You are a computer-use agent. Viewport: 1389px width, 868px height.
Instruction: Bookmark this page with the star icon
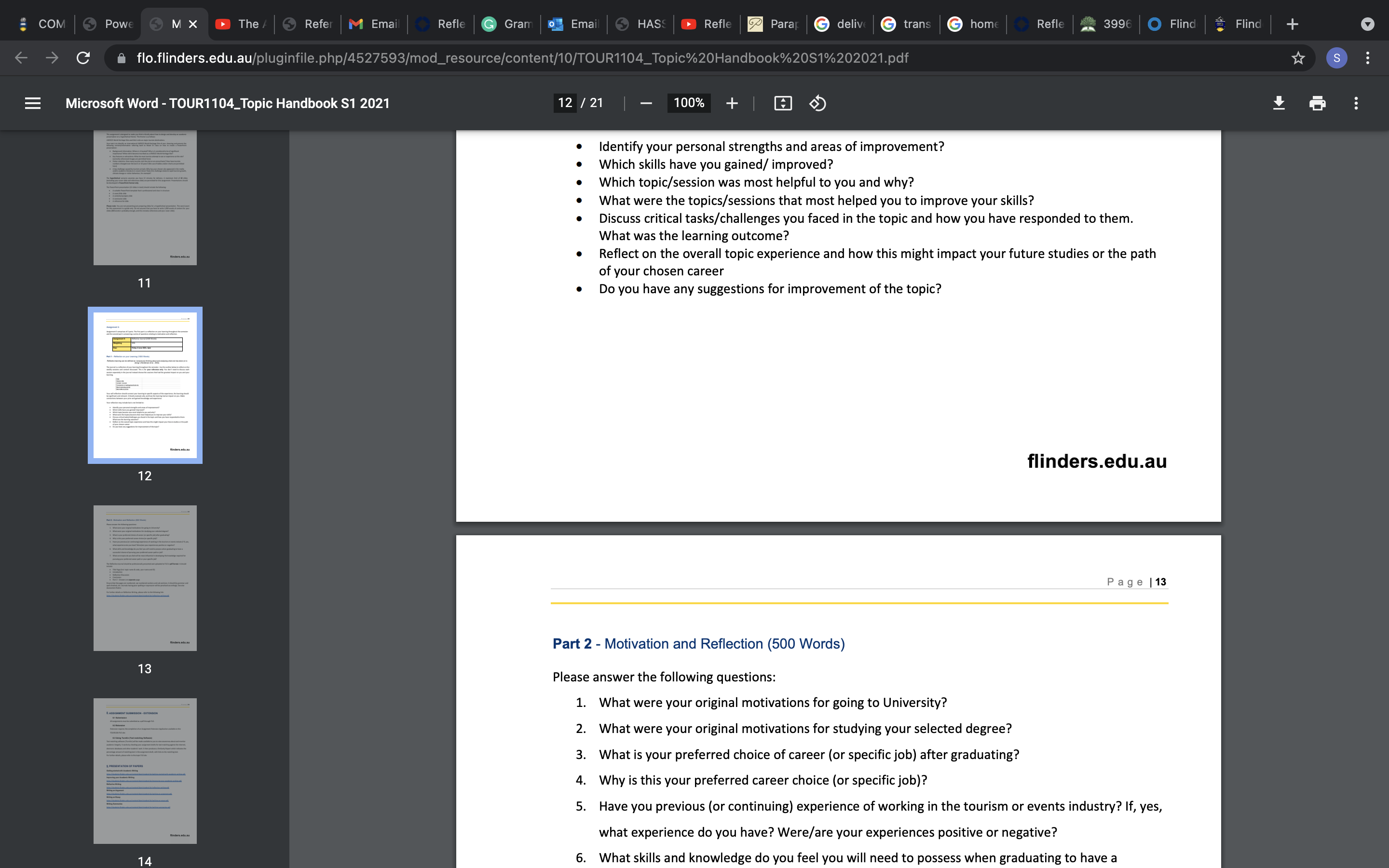click(x=1298, y=58)
